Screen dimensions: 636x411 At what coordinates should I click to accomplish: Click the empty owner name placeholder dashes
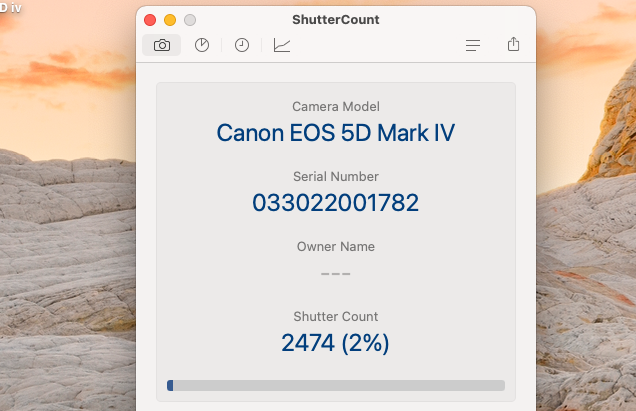(335, 273)
